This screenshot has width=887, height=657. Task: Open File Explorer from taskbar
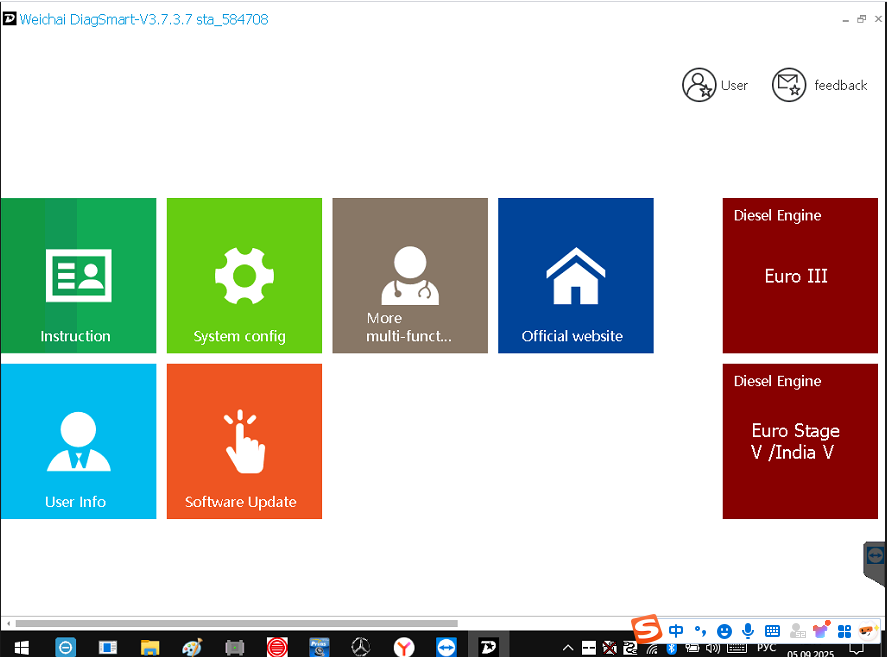(x=150, y=647)
